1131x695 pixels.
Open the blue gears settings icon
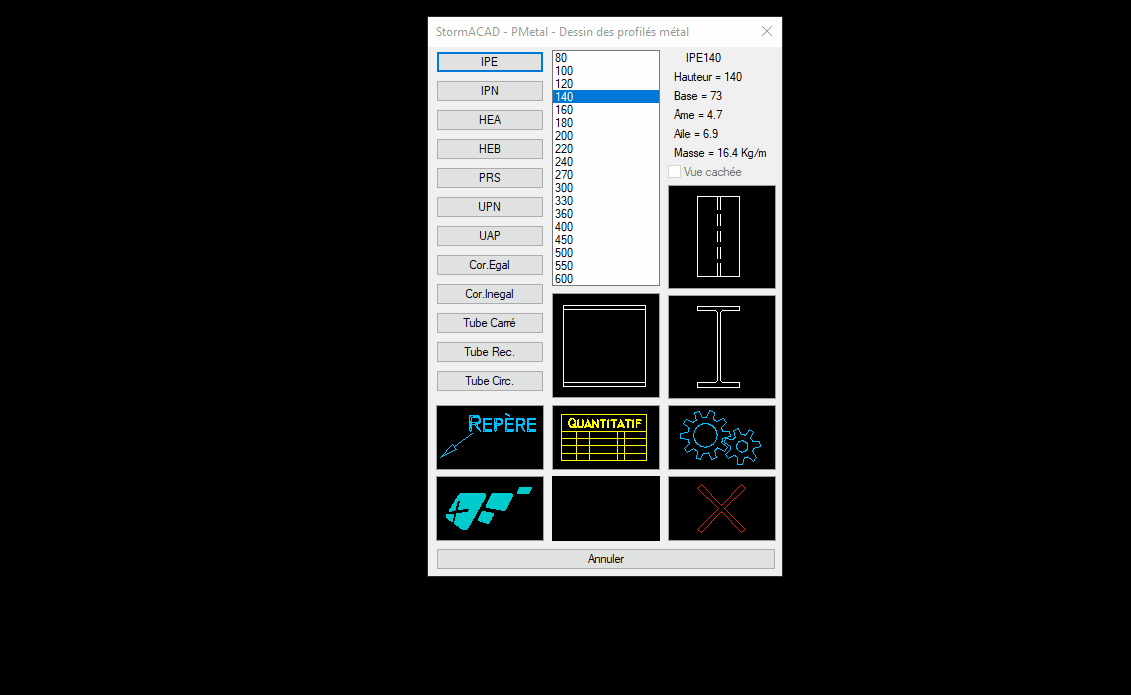coord(721,437)
